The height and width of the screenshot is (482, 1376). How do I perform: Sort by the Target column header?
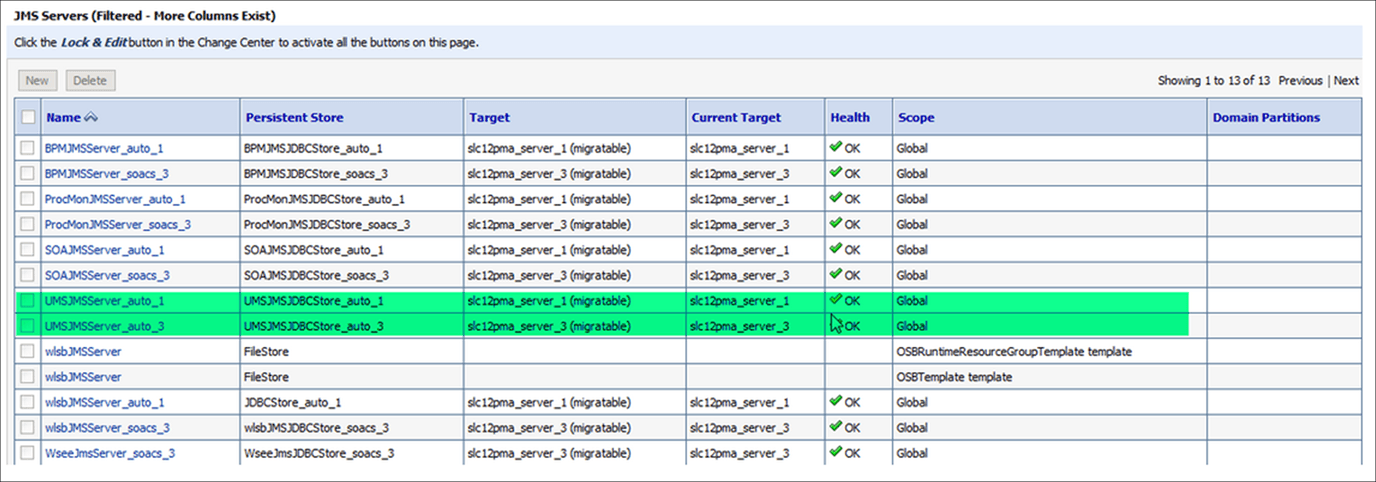(x=489, y=117)
